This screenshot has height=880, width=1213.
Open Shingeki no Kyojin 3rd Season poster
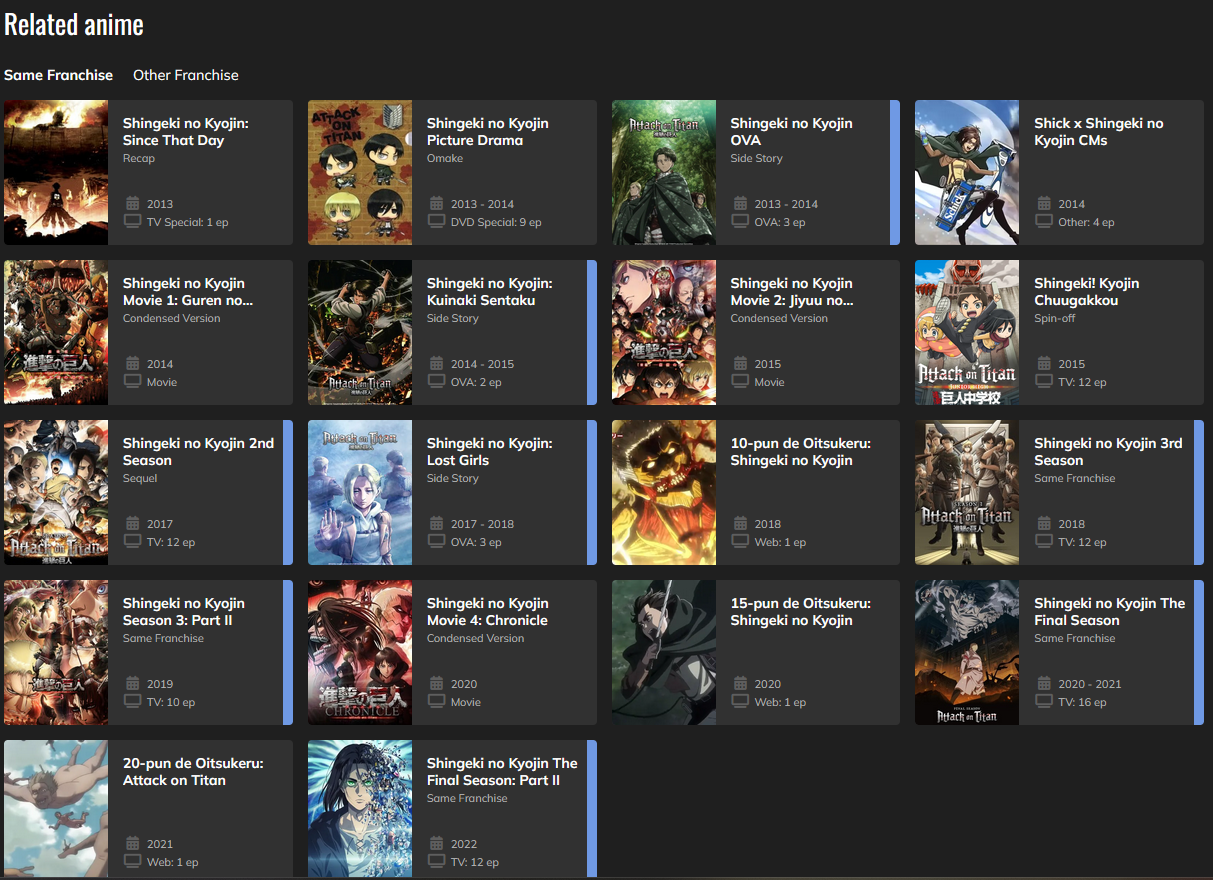(967, 492)
